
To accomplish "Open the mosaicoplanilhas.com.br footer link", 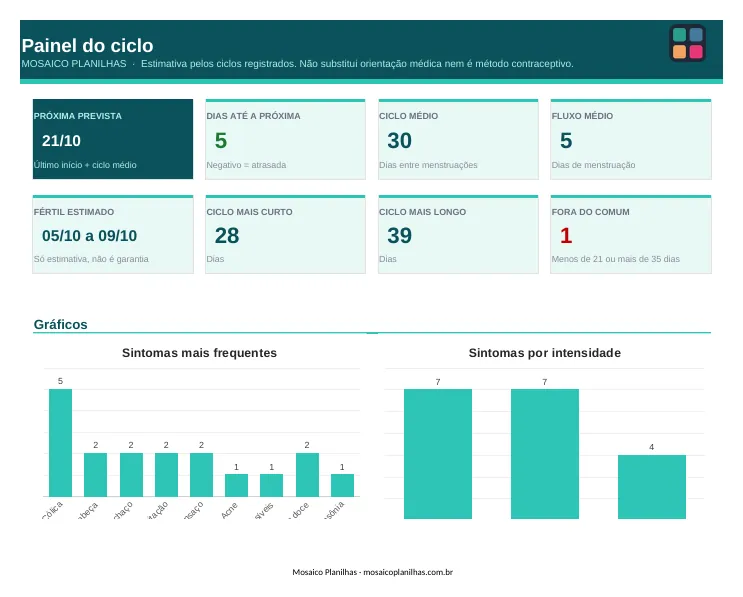I will coord(408,572).
